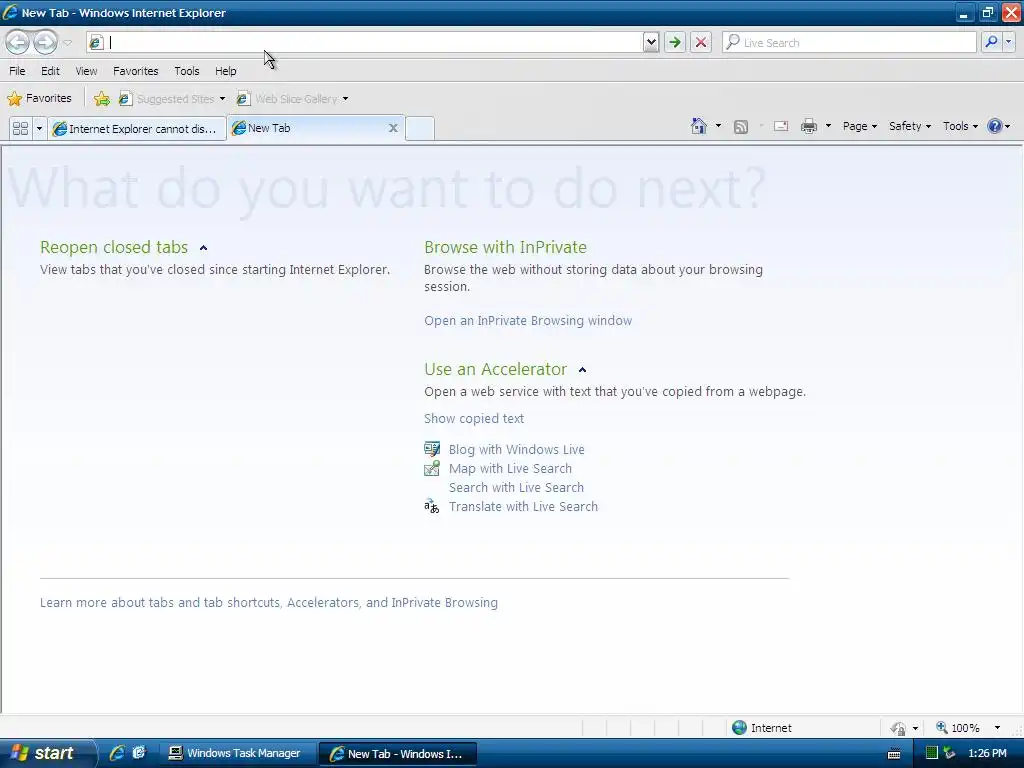
Task: Open the View menu
Action: [86, 71]
